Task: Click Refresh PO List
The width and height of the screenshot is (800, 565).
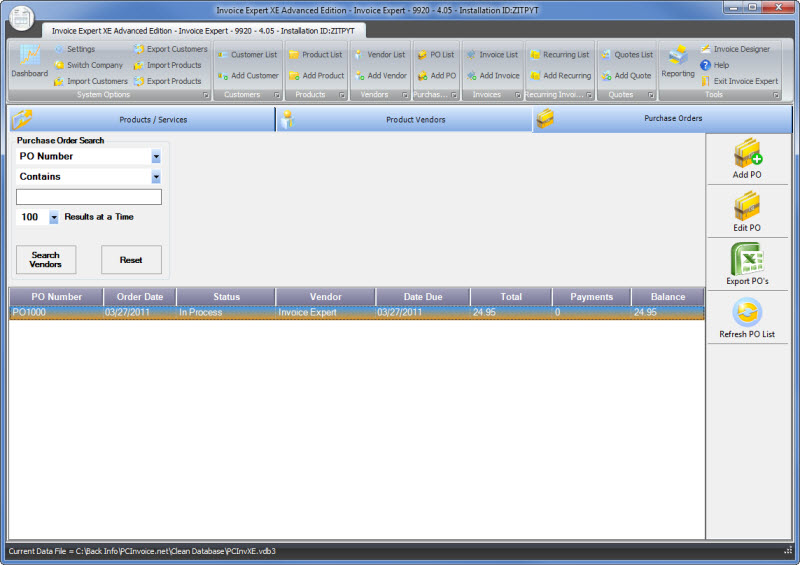Action: [747, 318]
